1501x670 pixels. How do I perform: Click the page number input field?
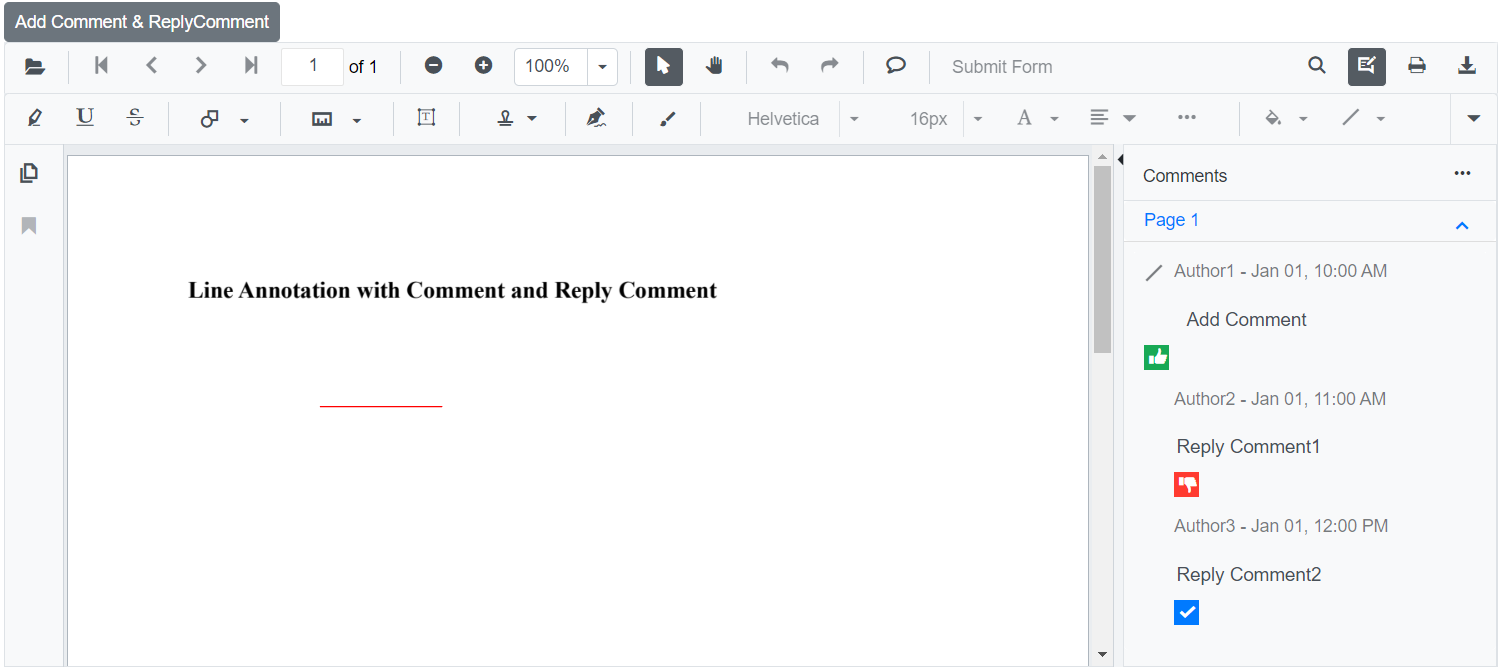pos(312,66)
